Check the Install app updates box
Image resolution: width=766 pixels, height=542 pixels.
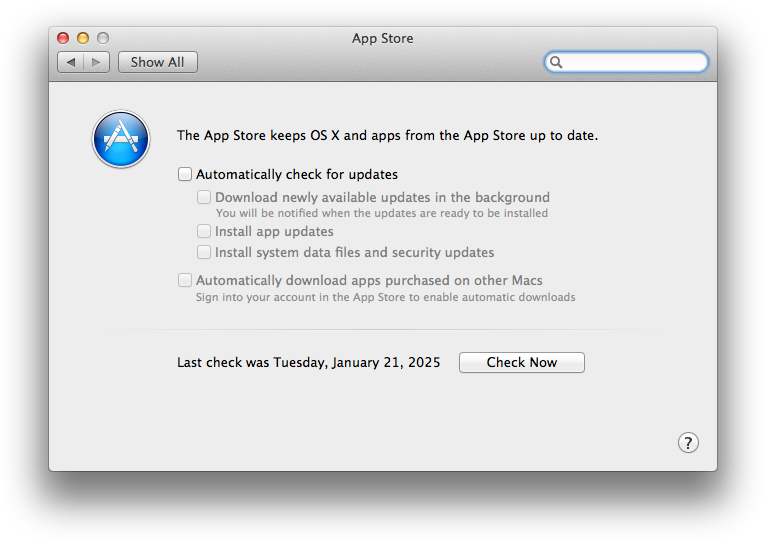point(204,231)
